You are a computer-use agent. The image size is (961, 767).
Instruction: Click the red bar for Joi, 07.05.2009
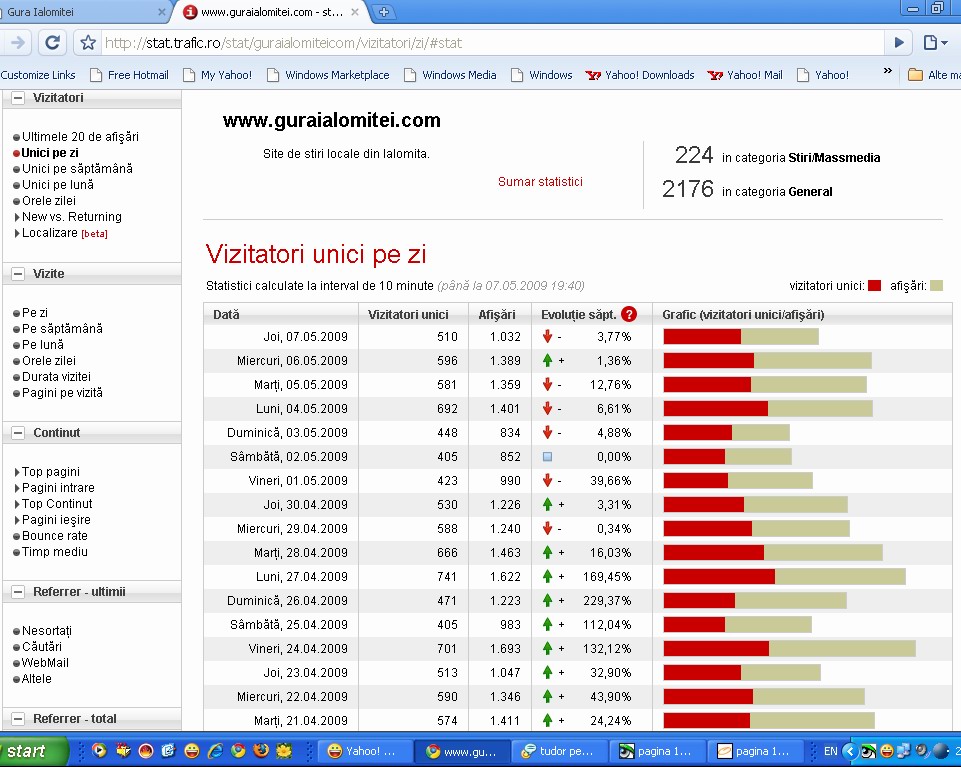pyautogui.click(x=702, y=337)
